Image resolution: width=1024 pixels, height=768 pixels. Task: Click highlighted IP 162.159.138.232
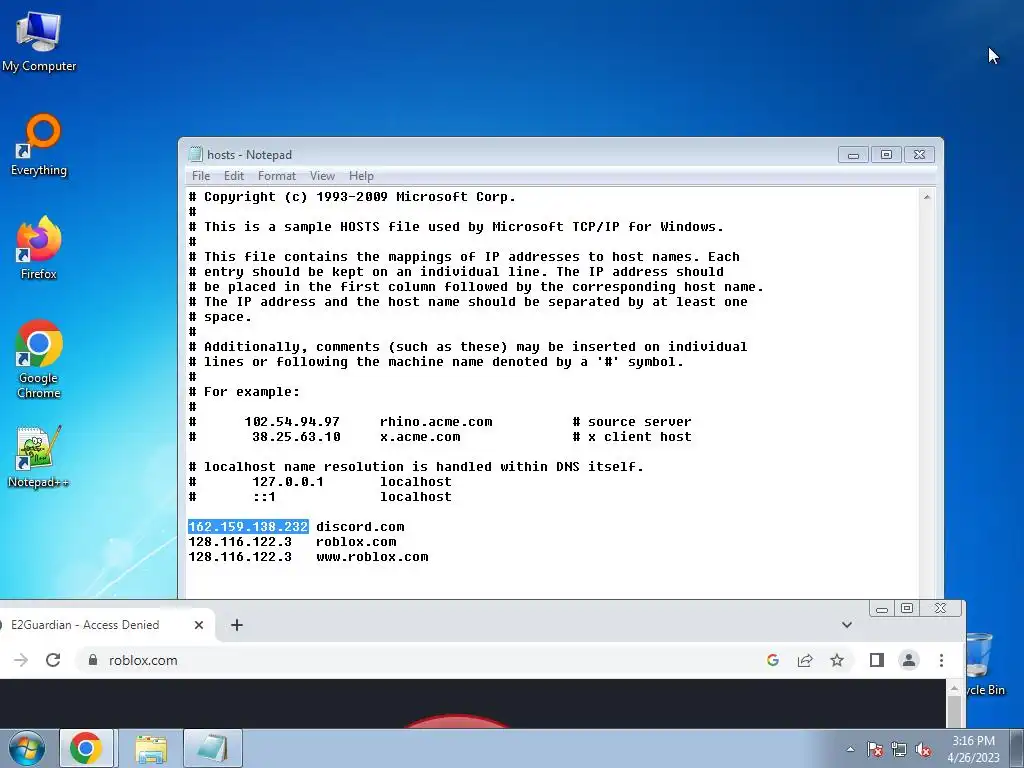coord(248,526)
